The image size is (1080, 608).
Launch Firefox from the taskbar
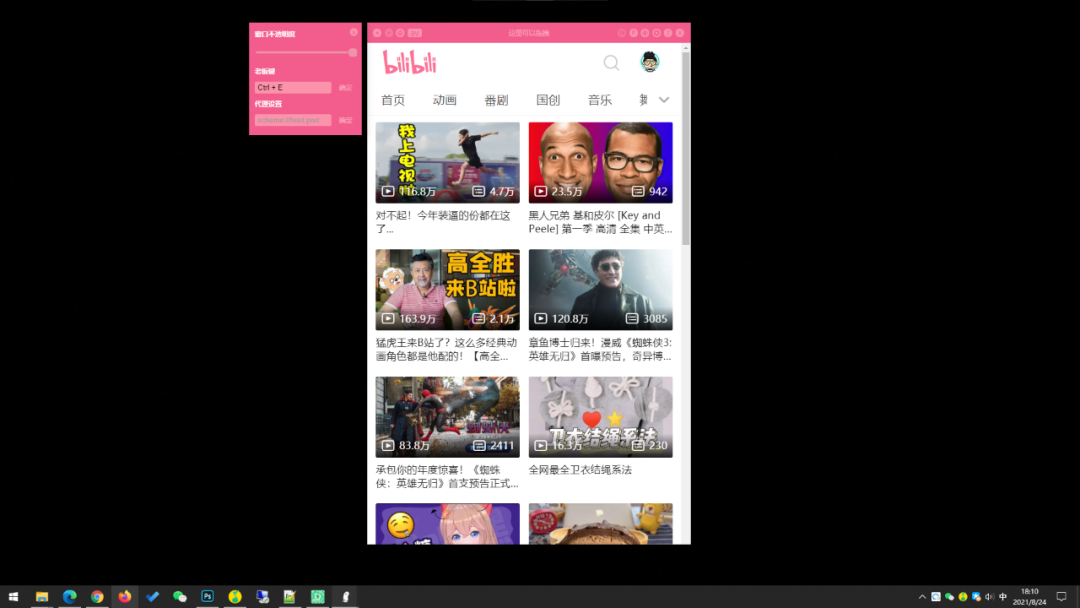coord(125,596)
